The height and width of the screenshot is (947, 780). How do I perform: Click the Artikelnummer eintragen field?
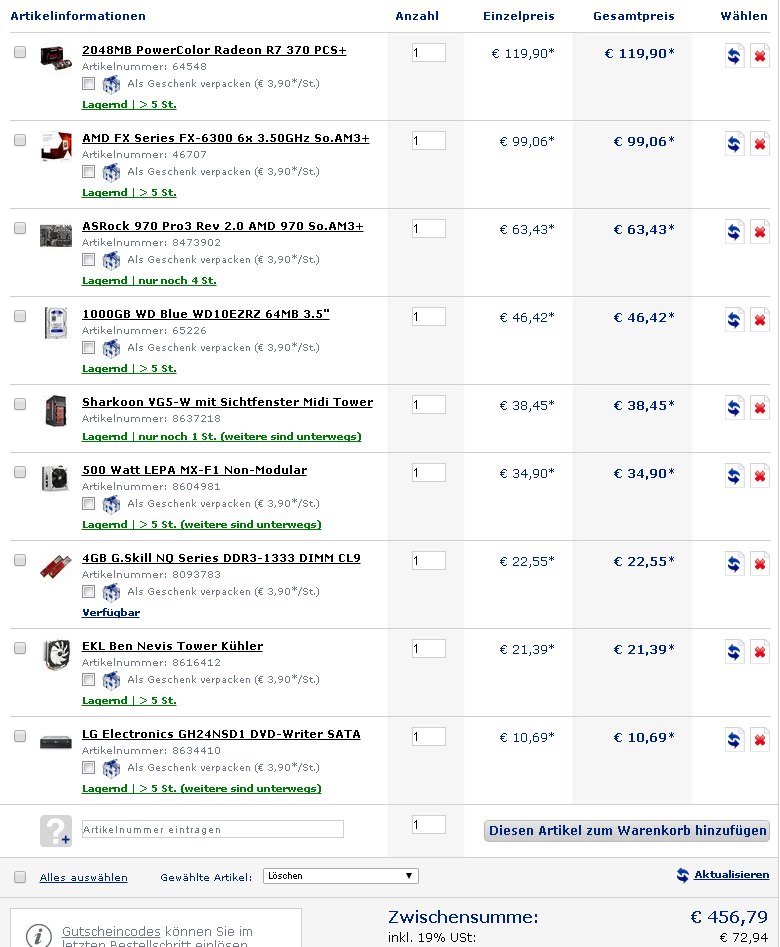[213, 829]
